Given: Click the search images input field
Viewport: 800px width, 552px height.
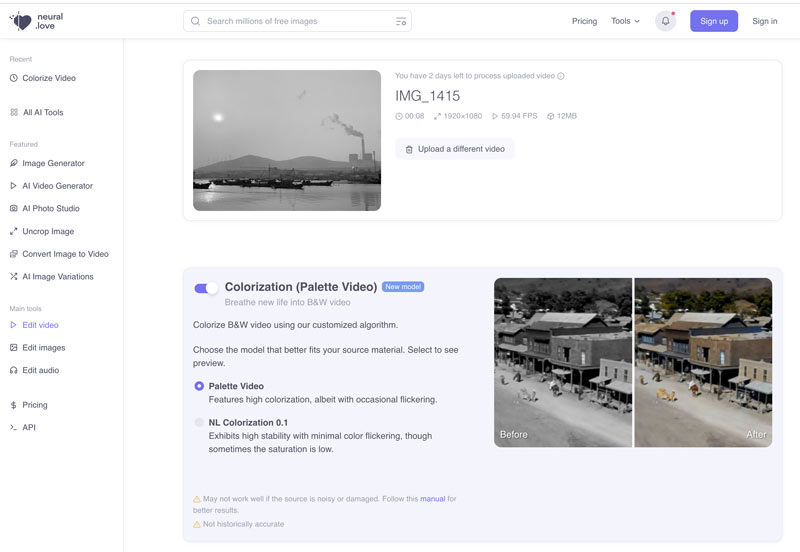Looking at the screenshot, I should tap(295, 21).
